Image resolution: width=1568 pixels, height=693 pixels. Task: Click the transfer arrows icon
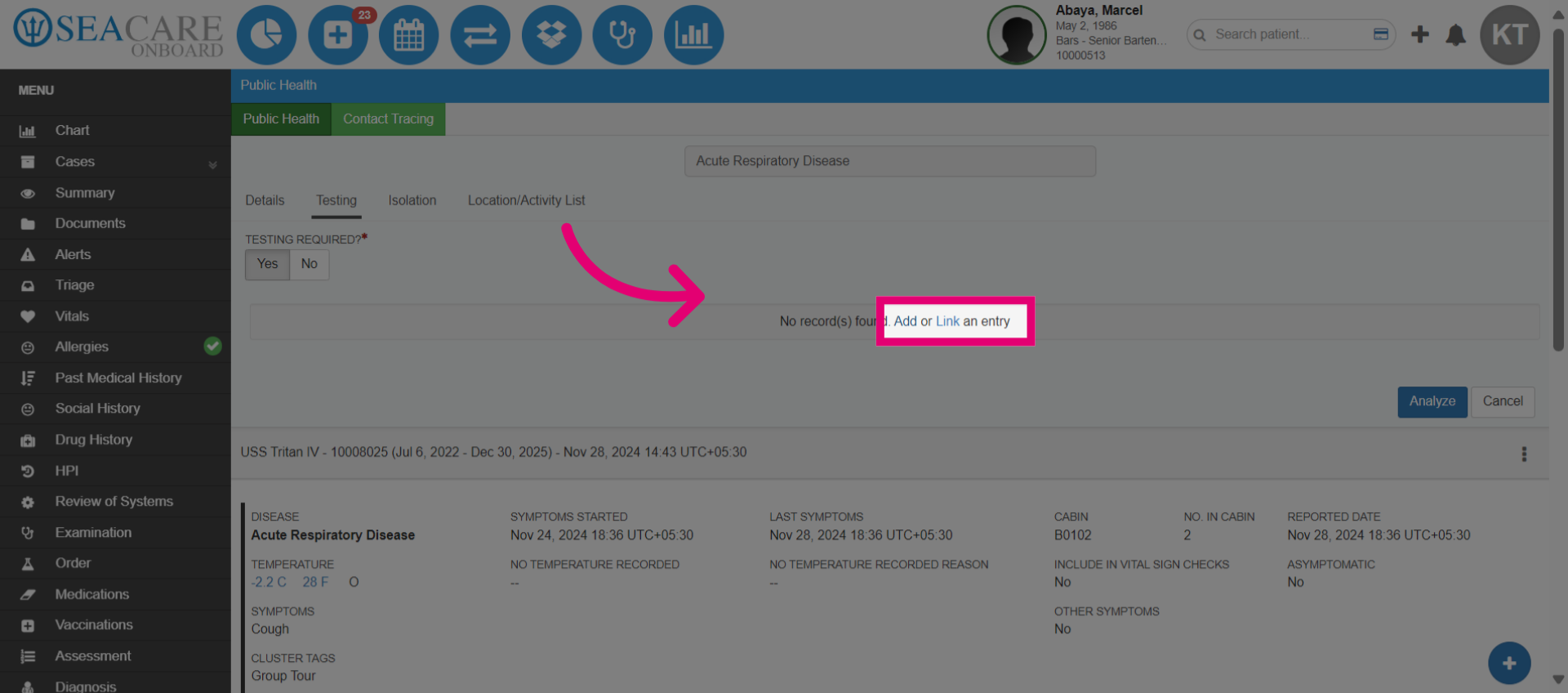click(480, 35)
